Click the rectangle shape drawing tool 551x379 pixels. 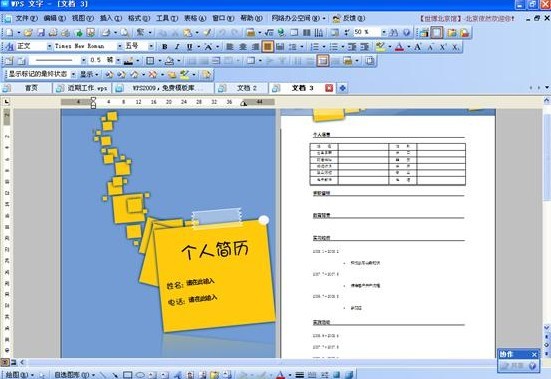[x=128, y=375]
